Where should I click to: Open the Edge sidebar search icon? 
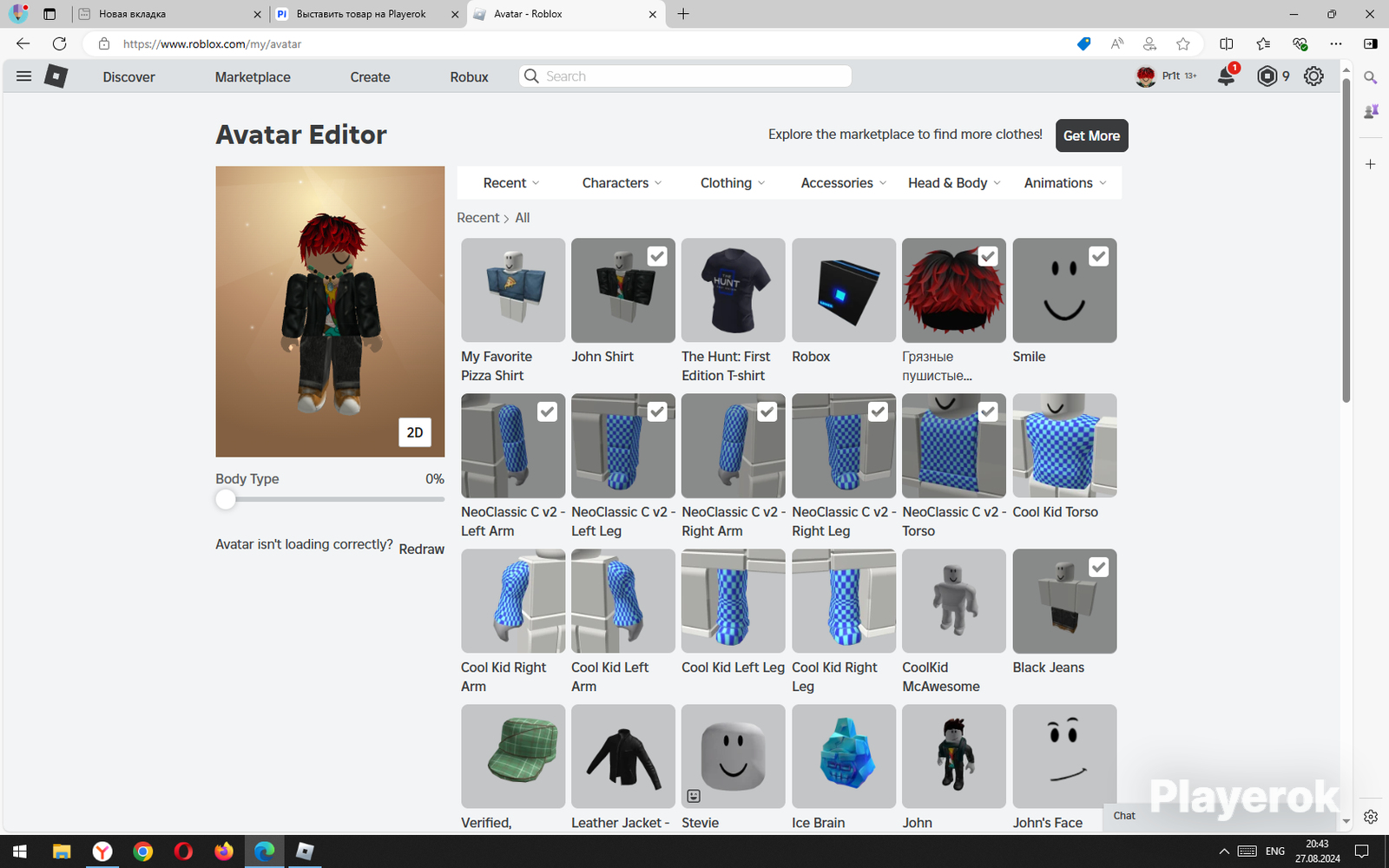point(1371,77)
